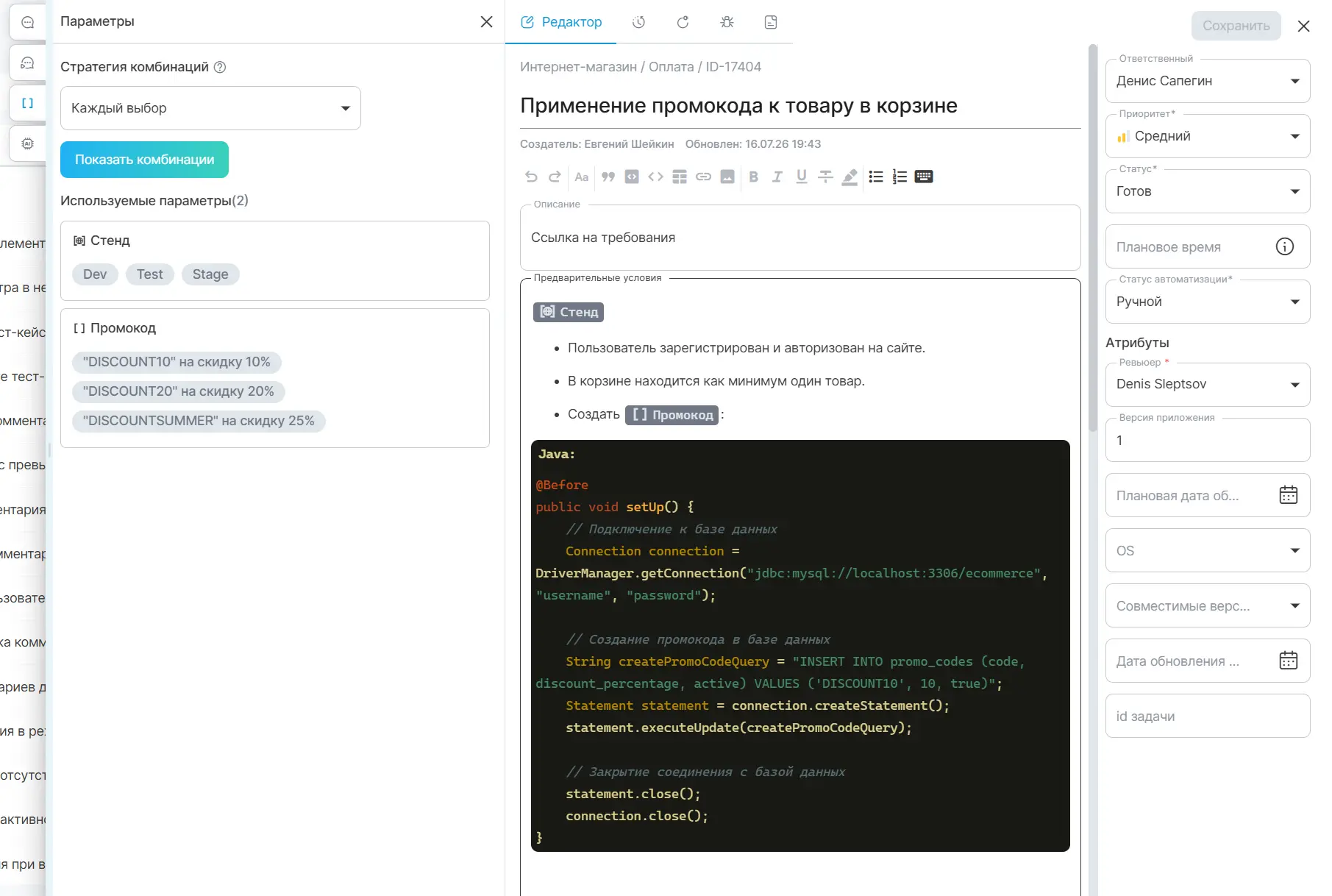The height and width of the screenshot is (896, 1332).
Task: Click the Промокод tag in preconditions
Action: (x=672, y=415)
